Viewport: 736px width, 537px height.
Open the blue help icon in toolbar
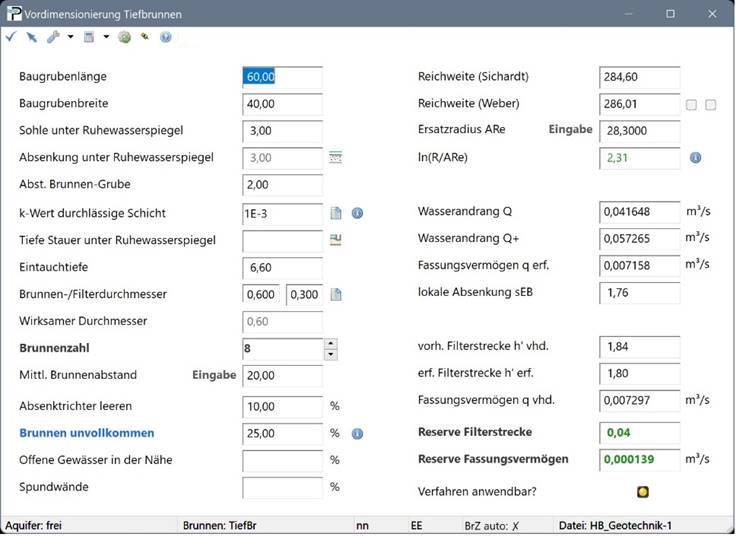tap(166, 37)
